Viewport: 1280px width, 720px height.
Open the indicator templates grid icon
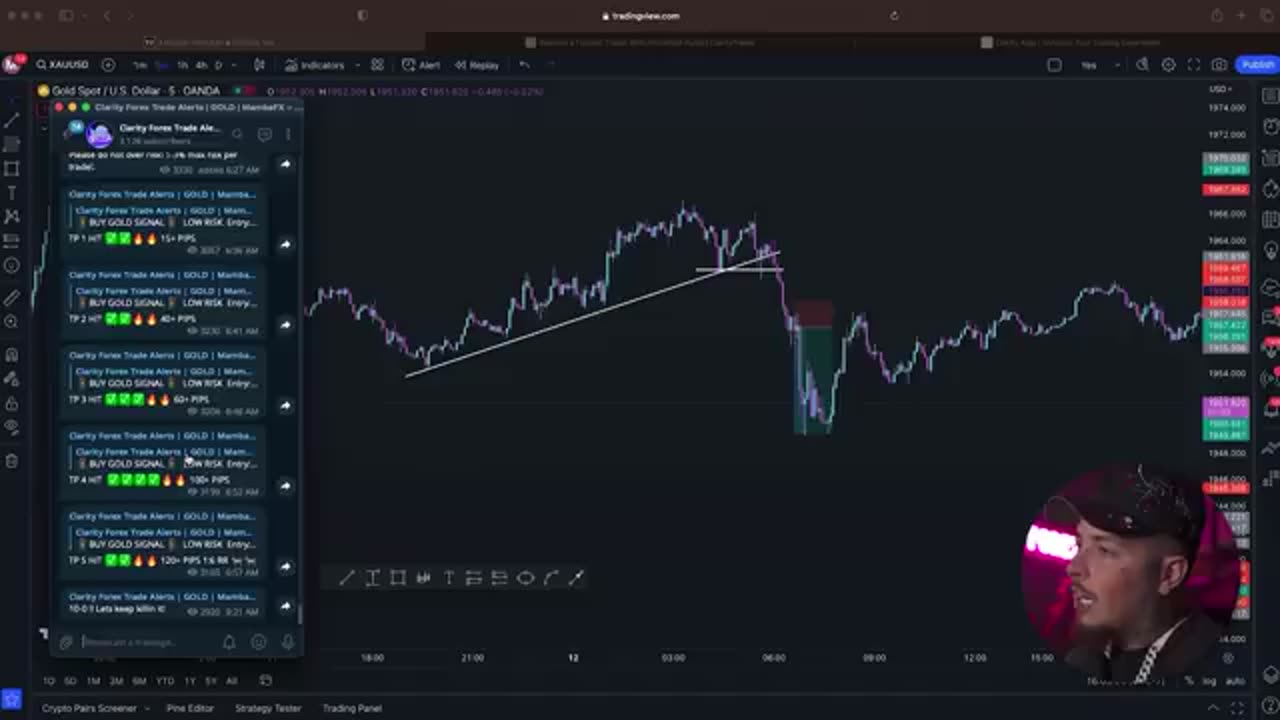pos(377,65)
